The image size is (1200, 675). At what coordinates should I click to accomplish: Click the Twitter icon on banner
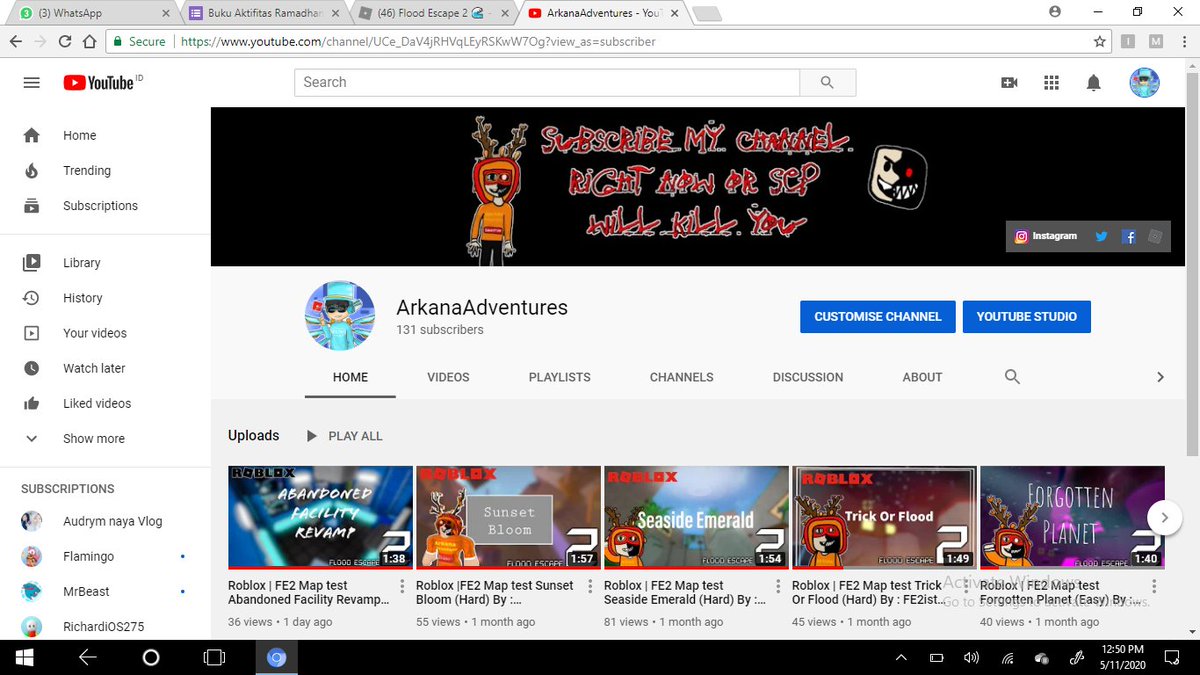(1101, 237)
